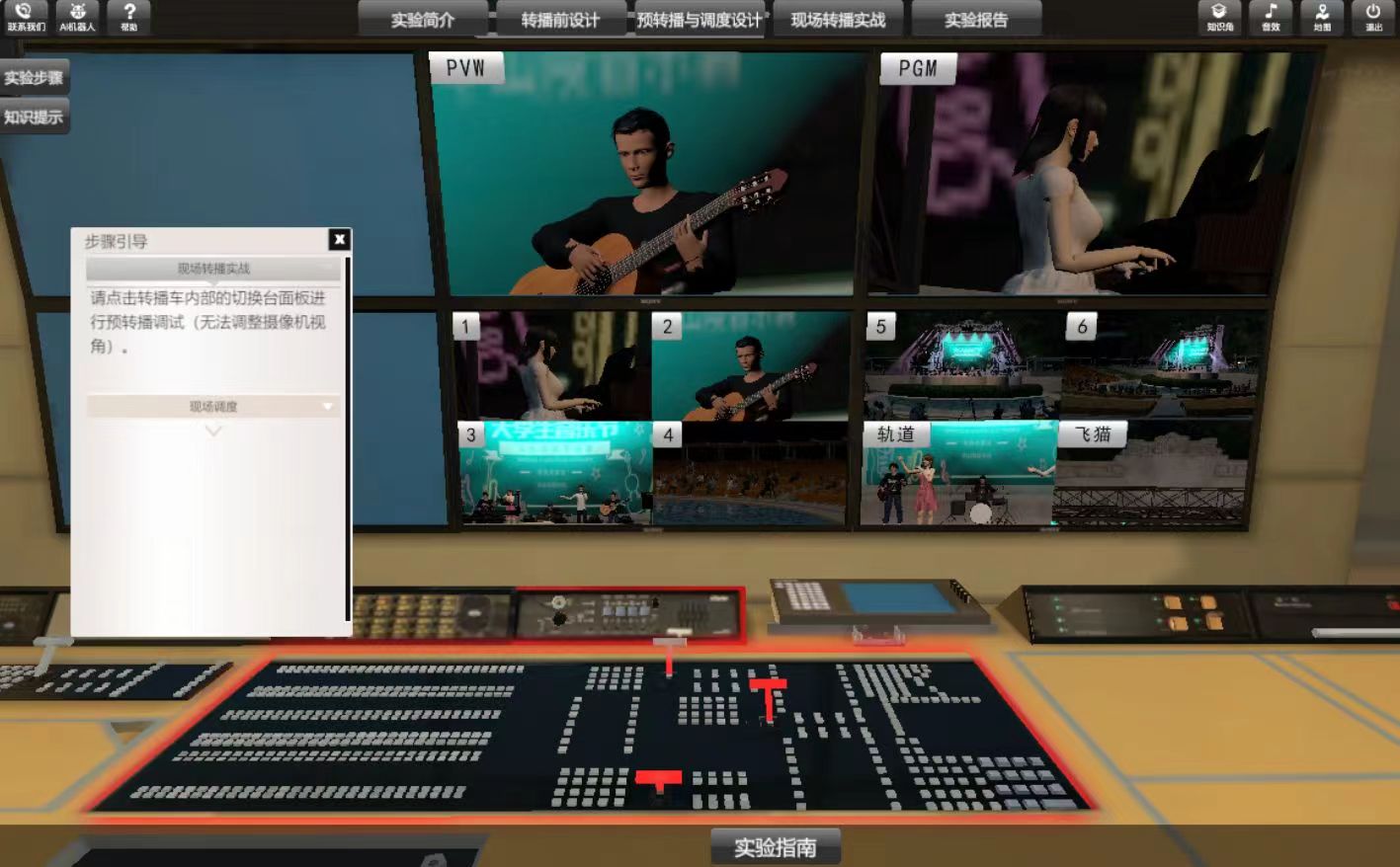The width and height of the screenshot is (1400, 867).
Task: Expand the 现场调度 section arrow
Action: [327, 407]
